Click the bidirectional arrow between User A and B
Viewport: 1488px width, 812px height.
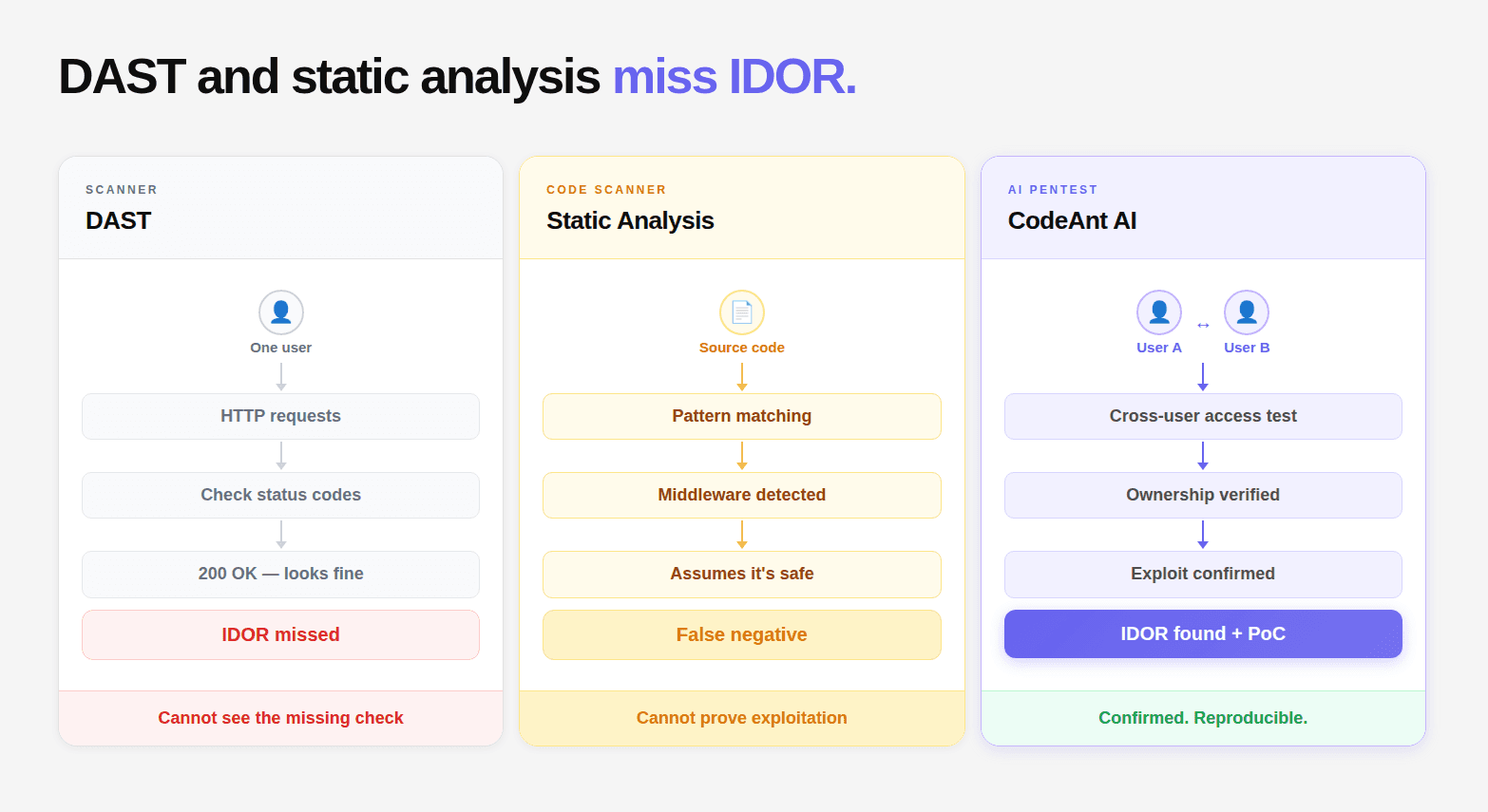(1203, 325)
